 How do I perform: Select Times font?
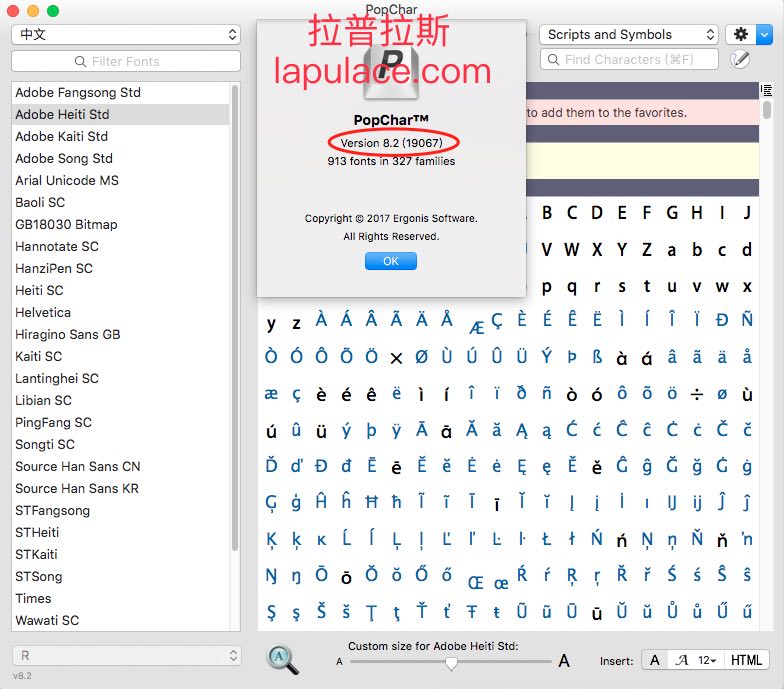point(120,598)
